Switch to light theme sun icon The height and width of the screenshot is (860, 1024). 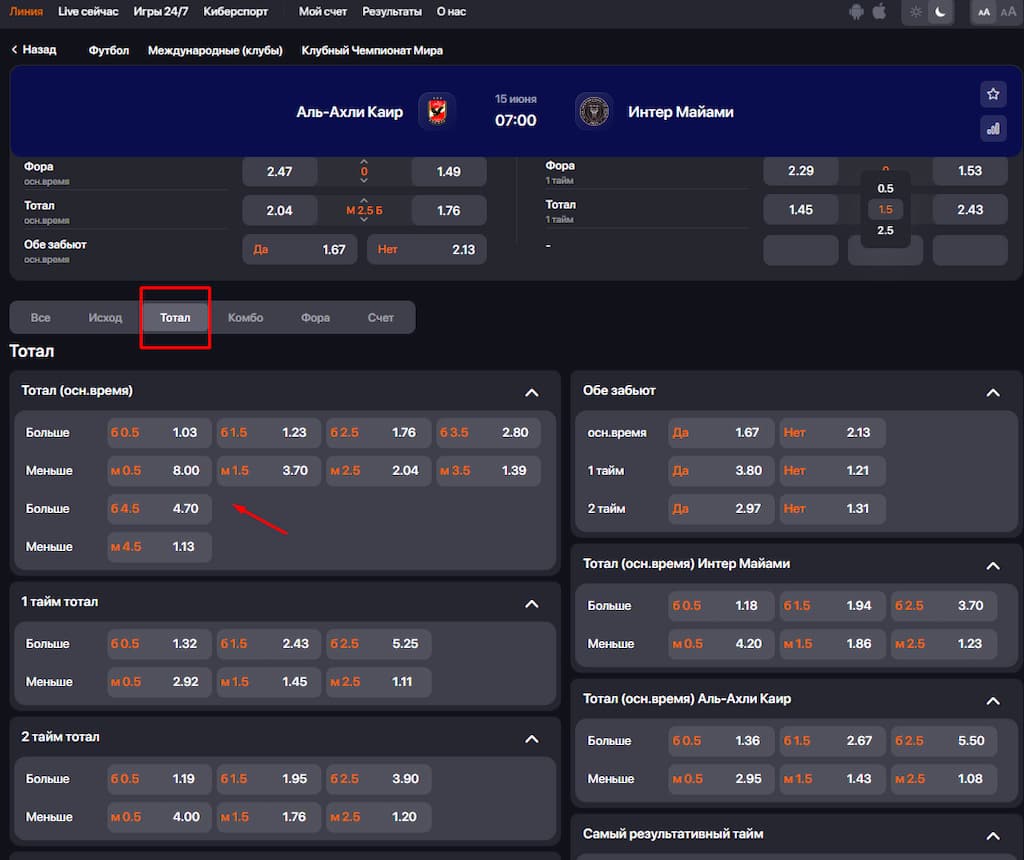coord(916,12)
